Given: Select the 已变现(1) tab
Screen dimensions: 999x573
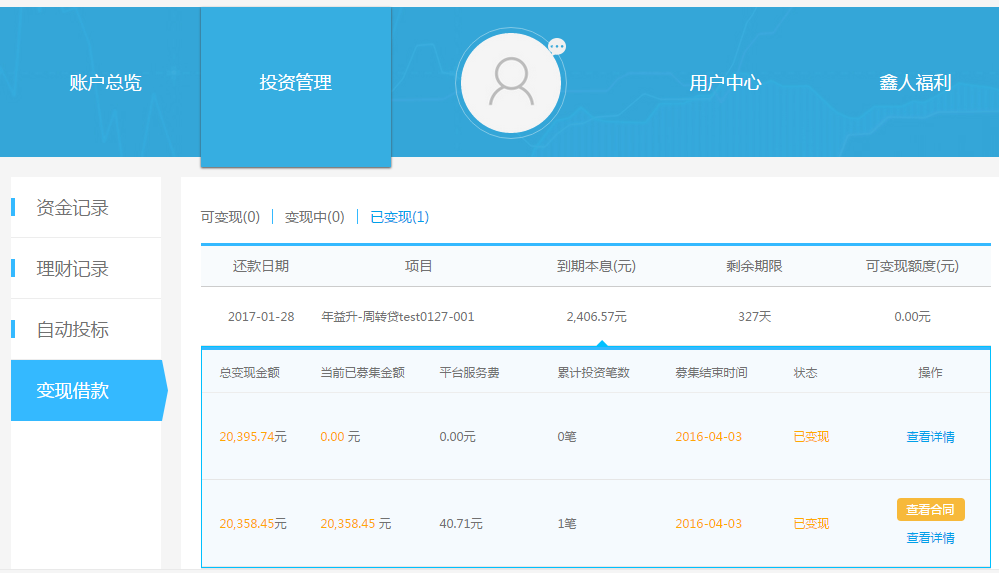Looking at the screenshot, I should point(399,217).
